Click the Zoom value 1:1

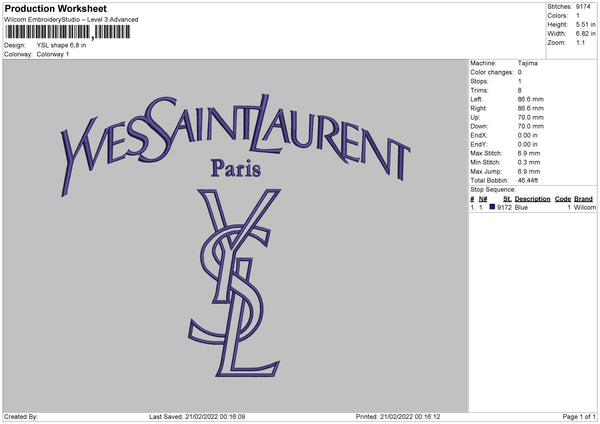580,42
